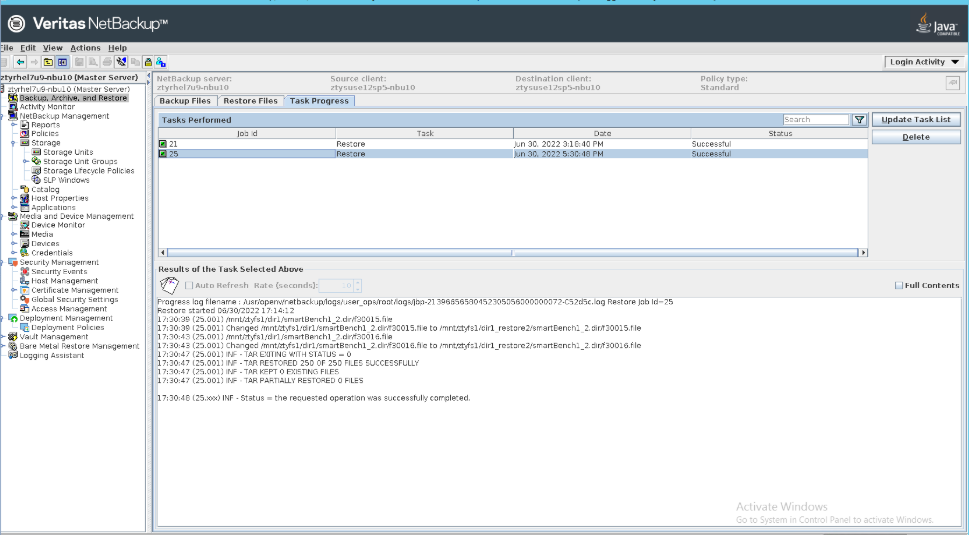Click the Security Events icon
This screenshot has width=969, height=535.
[25, 271]
